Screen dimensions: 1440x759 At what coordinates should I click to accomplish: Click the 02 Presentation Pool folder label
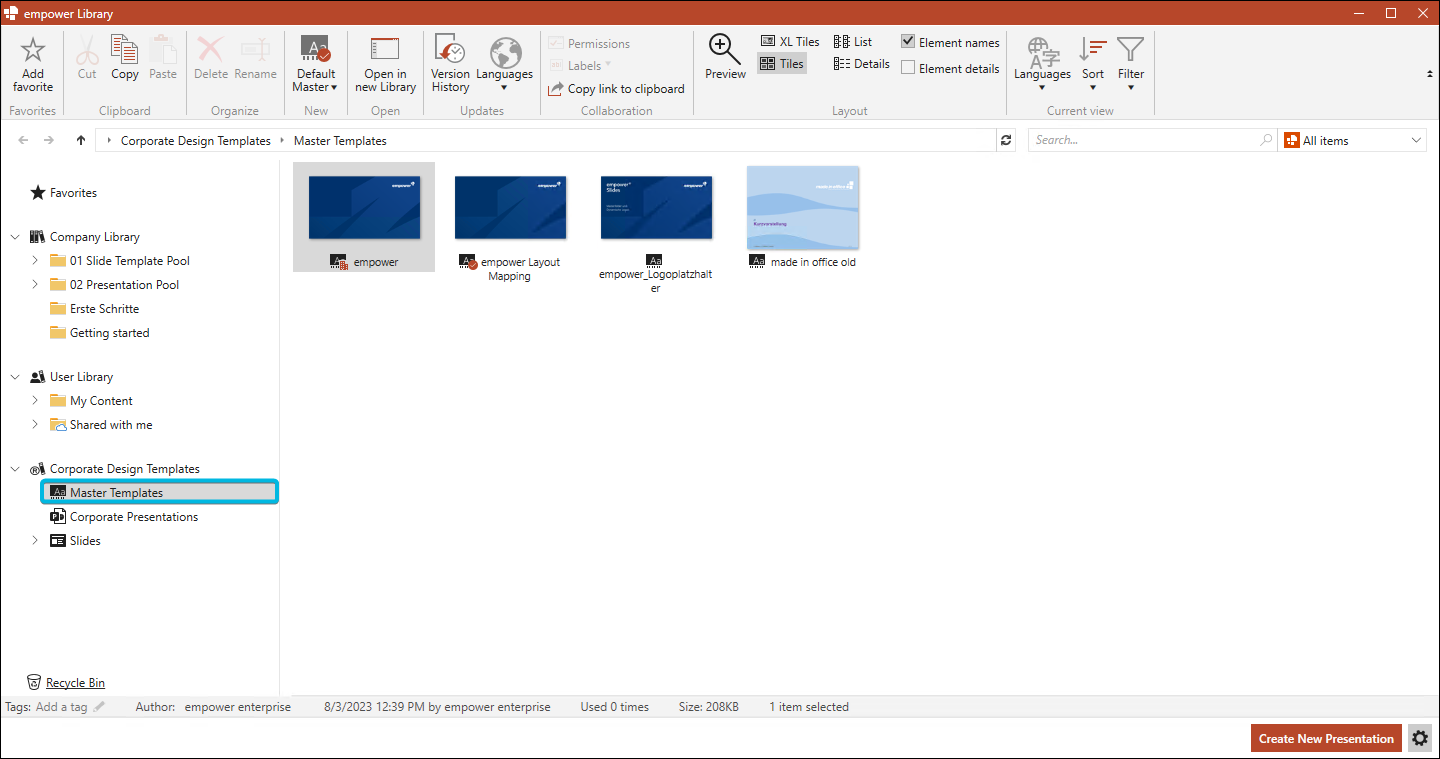(x=125, y=285)
